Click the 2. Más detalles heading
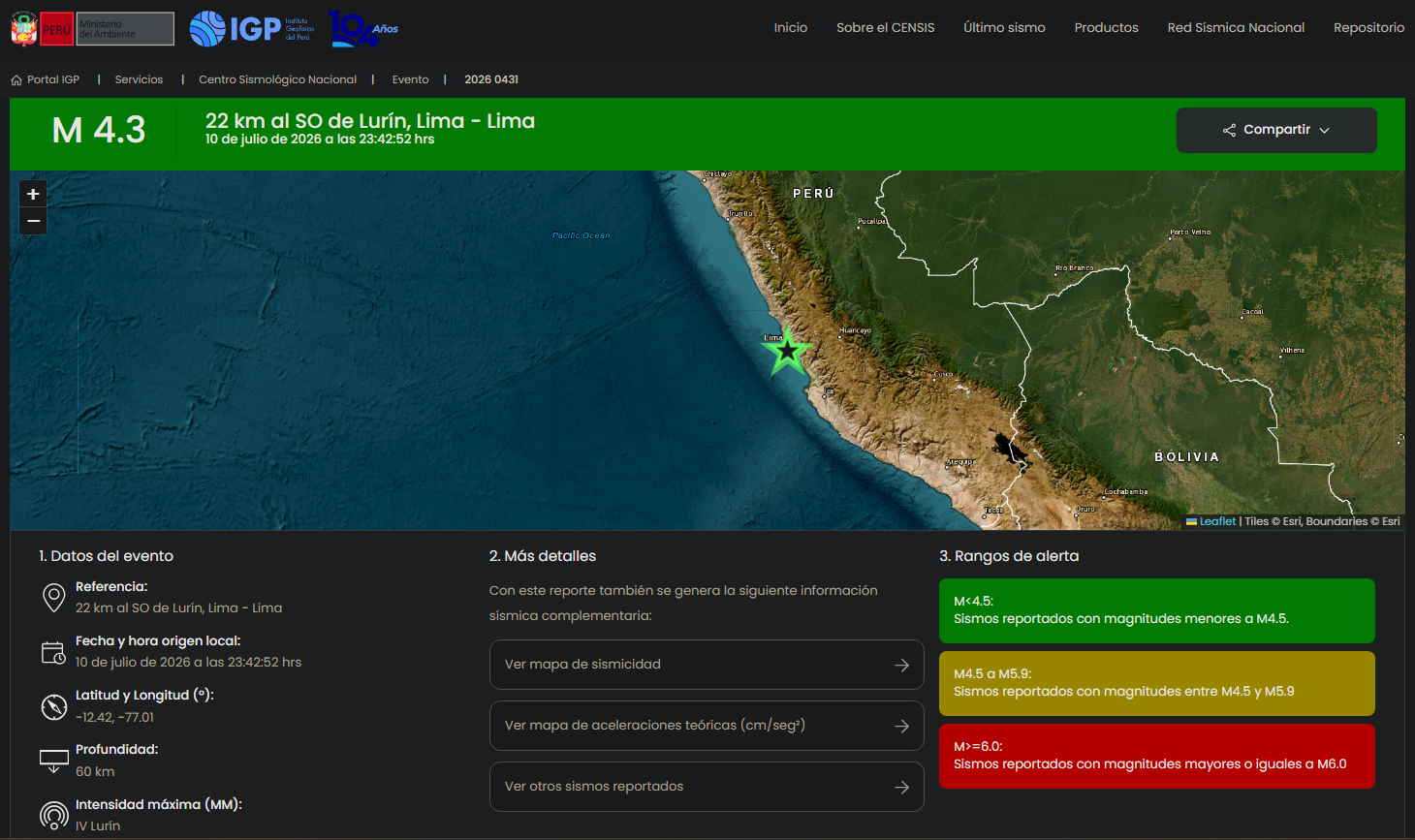Image resolution: width=1415 pixels, height=840 pixels. point(543,556)
